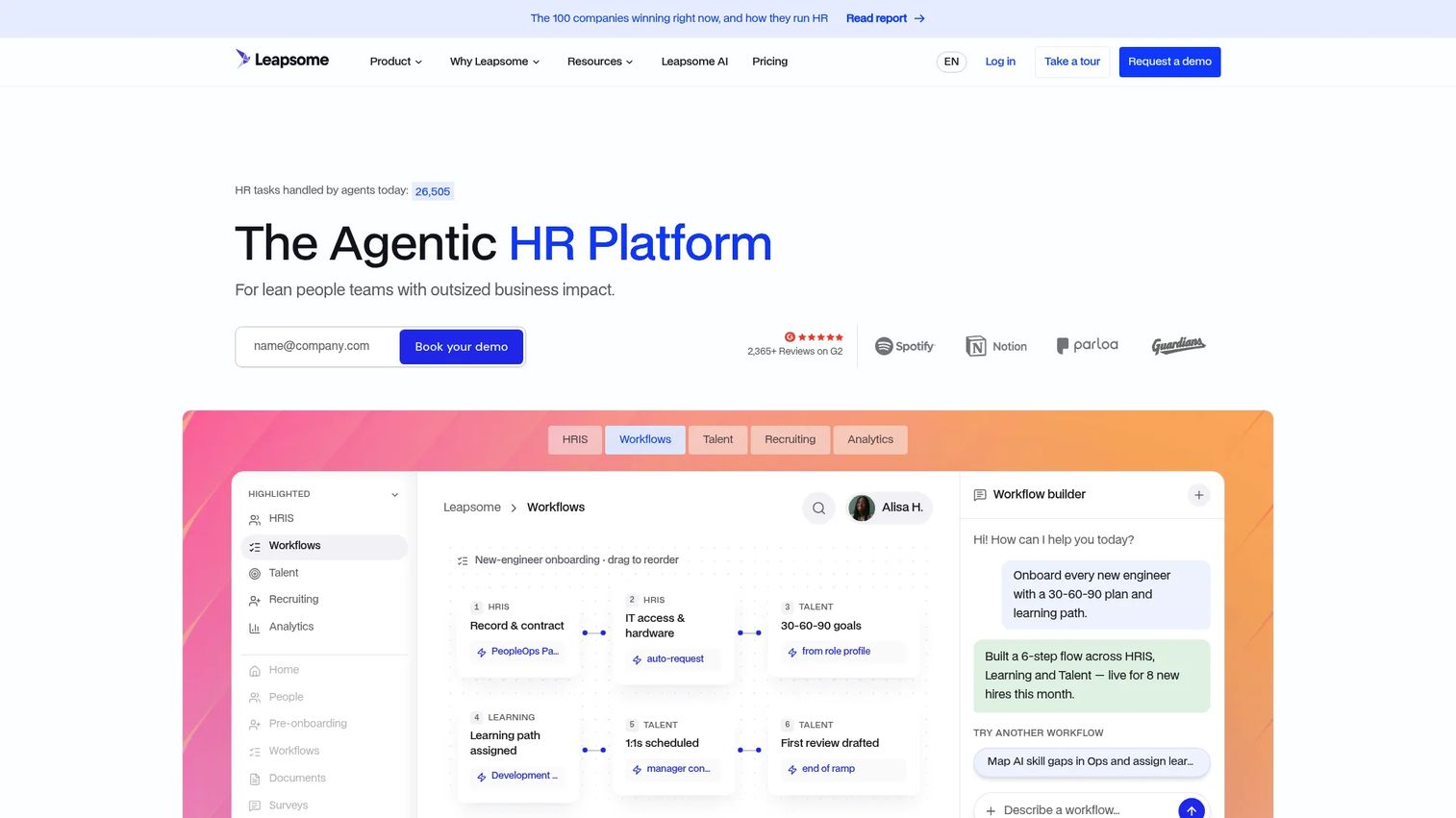Viewport: 1456px width, 818px height.
Task: Click the Log in link
Action: tap(1000, 62)
